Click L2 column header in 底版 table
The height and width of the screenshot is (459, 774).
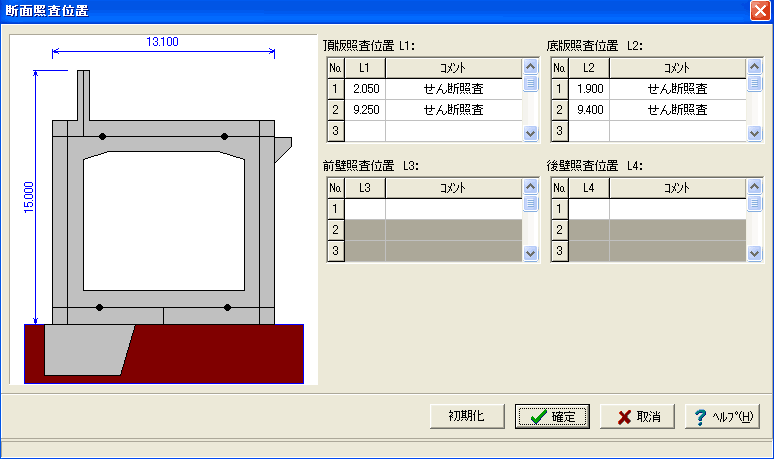(589, 68)
